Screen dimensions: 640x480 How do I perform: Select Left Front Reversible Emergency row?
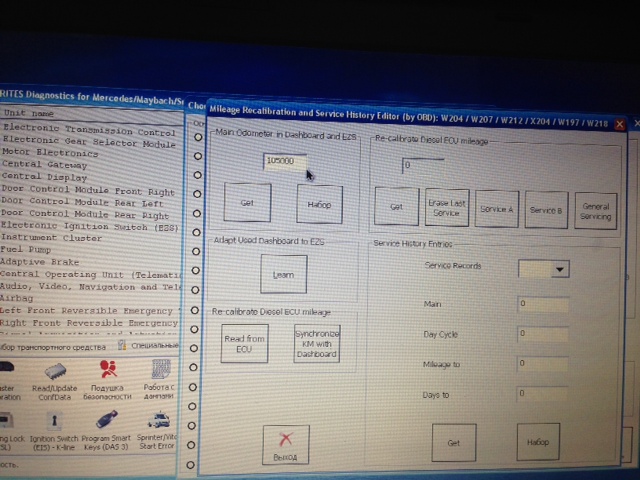tap(89, 311)
